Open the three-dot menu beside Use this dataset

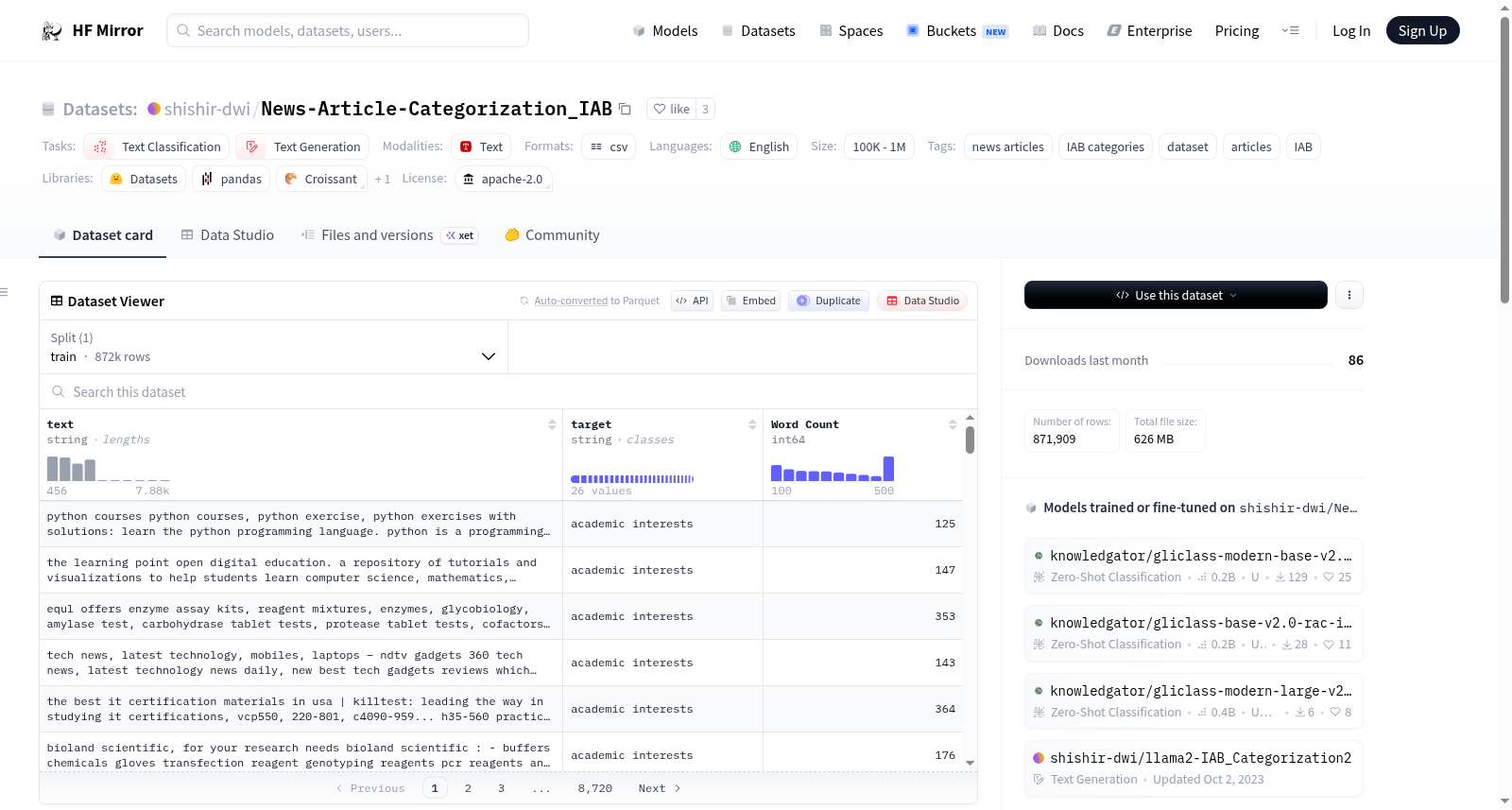click(1349, 295)
